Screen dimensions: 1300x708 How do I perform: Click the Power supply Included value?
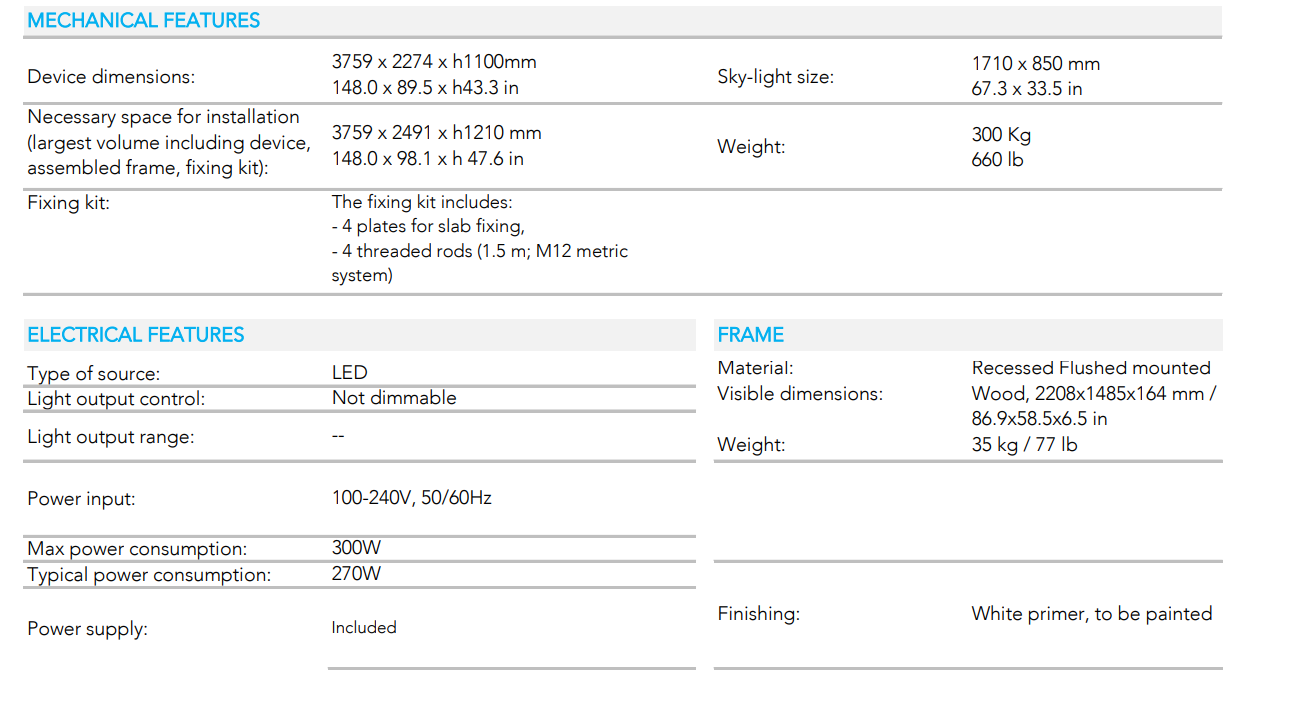[364, 628]
